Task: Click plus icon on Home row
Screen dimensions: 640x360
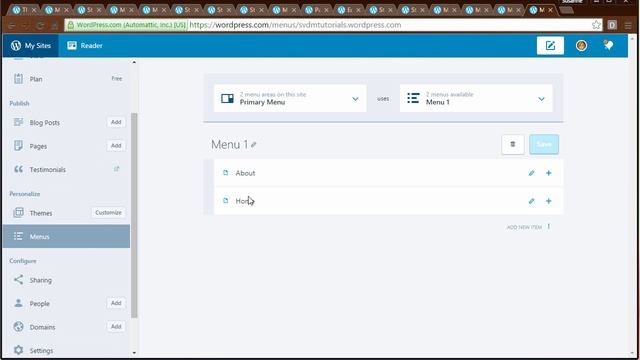Action: point(549,201)
